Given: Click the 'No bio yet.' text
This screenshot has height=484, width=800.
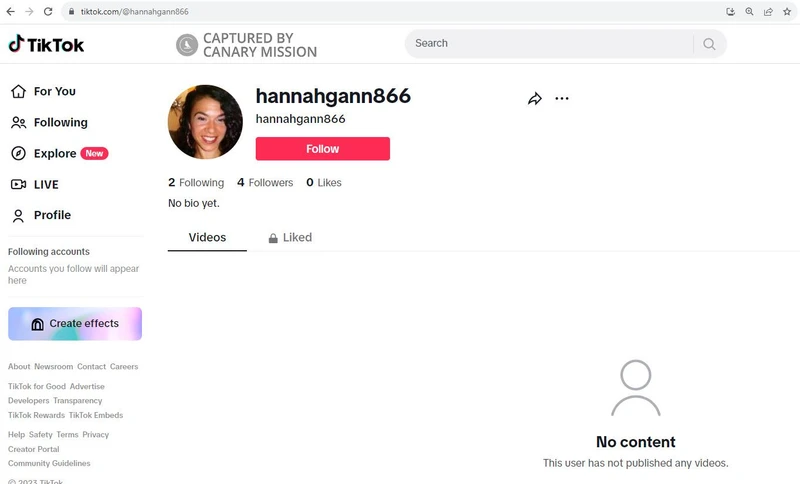Looking at the screenshot, I should tap(194, 203).
